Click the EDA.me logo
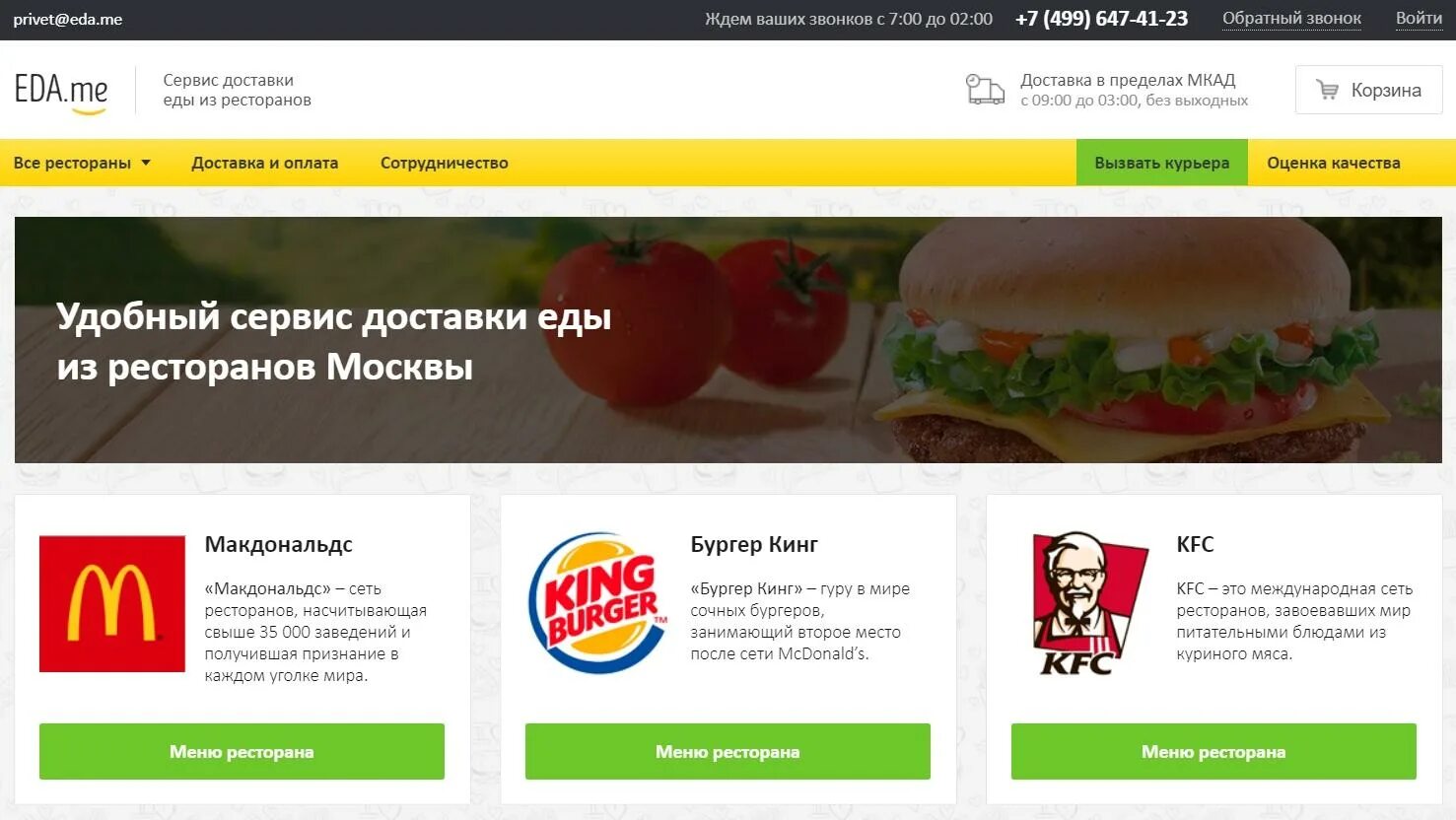This screenshot has height=820, width=1456. [61, 93]
